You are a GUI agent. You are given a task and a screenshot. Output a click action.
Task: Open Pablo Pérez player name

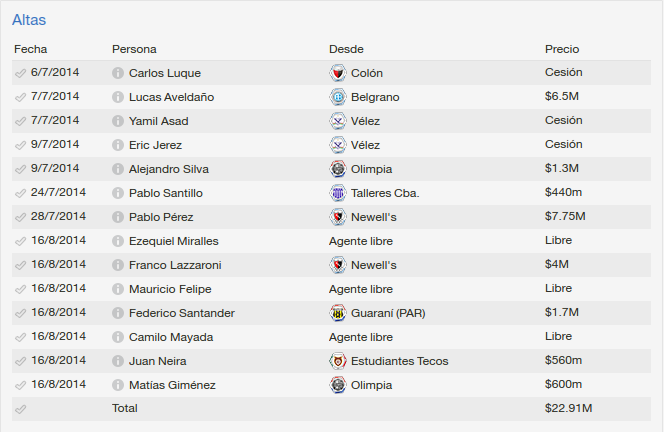click(x=161, y=217)
